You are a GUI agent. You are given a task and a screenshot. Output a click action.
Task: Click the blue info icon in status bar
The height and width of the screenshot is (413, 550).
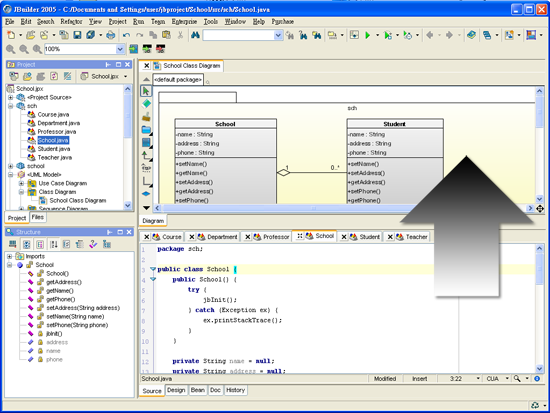tap(537, 379)
